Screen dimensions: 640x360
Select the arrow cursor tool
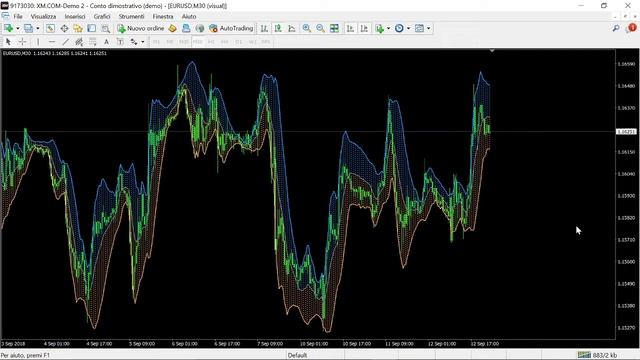point(8,42)
